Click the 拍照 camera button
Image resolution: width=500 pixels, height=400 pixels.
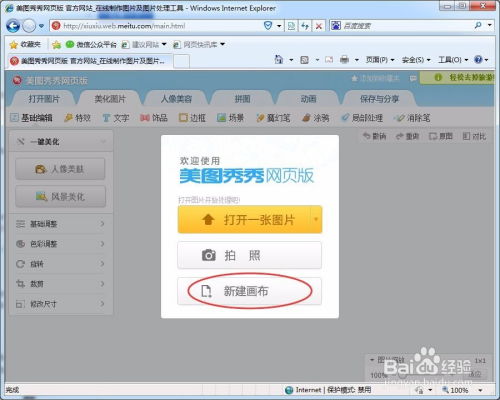[249, 255]
